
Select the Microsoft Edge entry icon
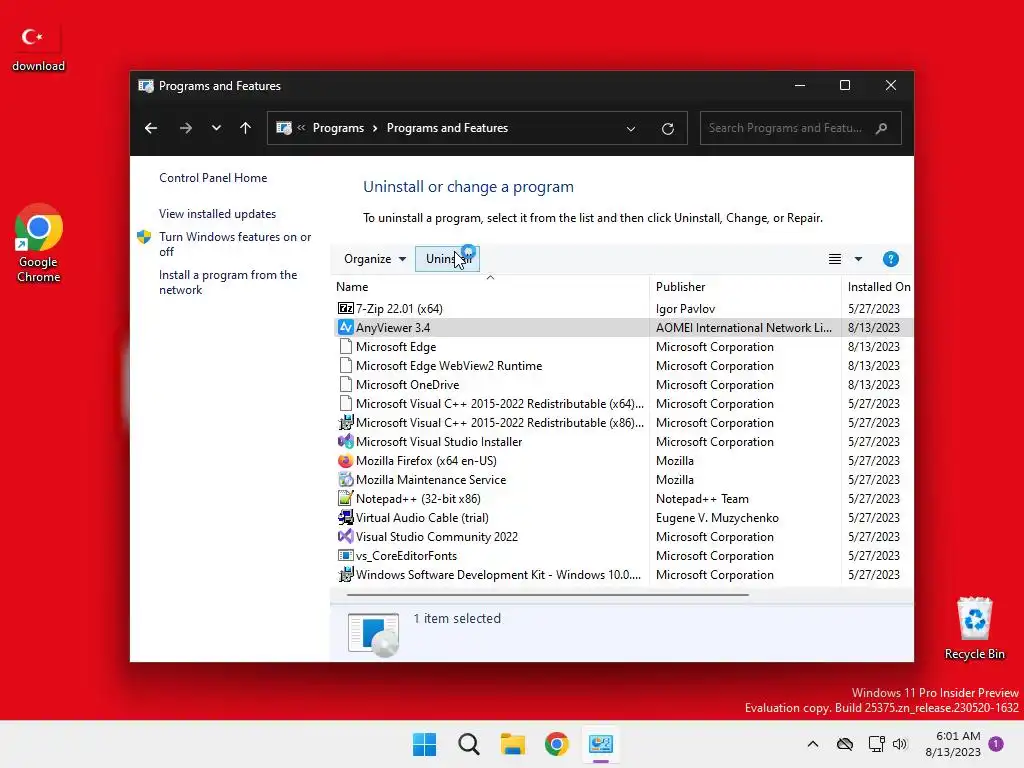pyautogui.click(x=345, y=346)
